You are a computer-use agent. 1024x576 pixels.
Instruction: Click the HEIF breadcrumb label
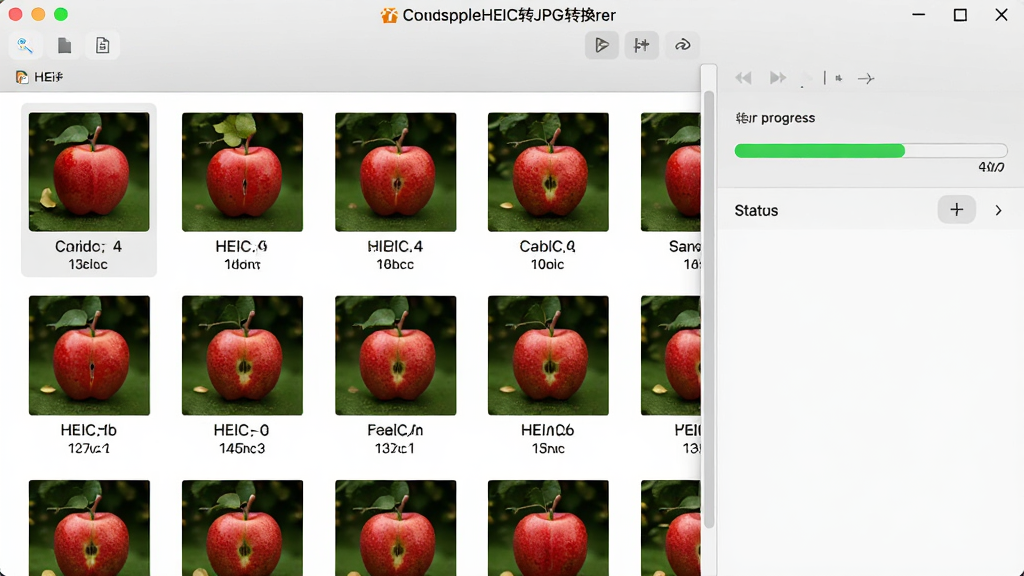(48, 77)
